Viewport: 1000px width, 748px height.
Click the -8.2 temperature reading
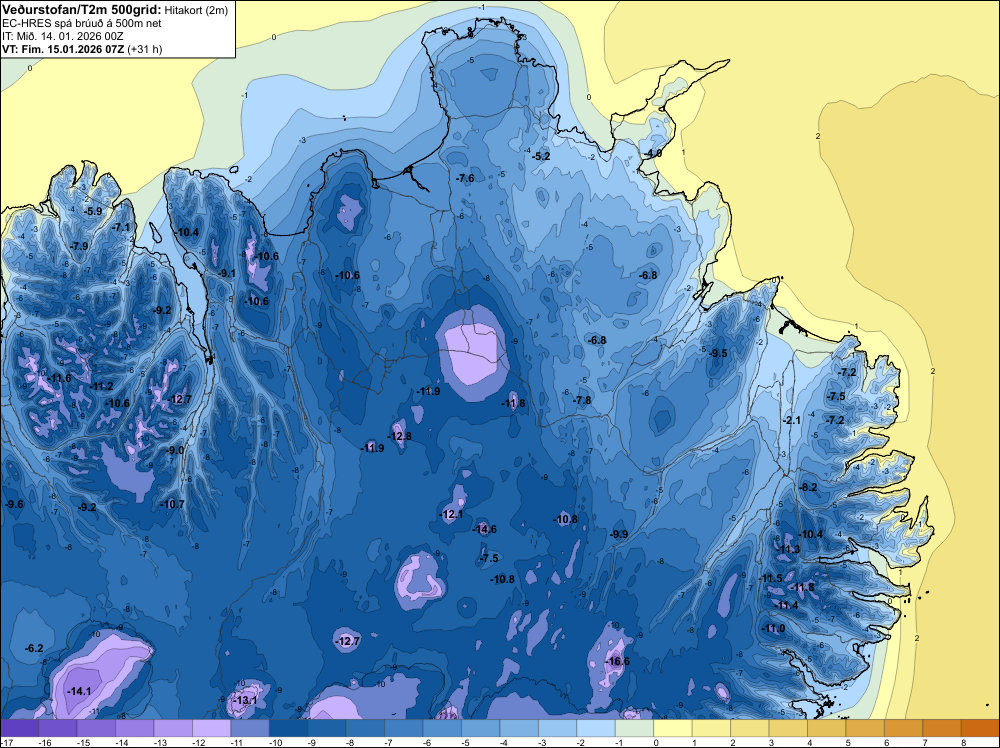pyautogui.click(x=807, y=487)
